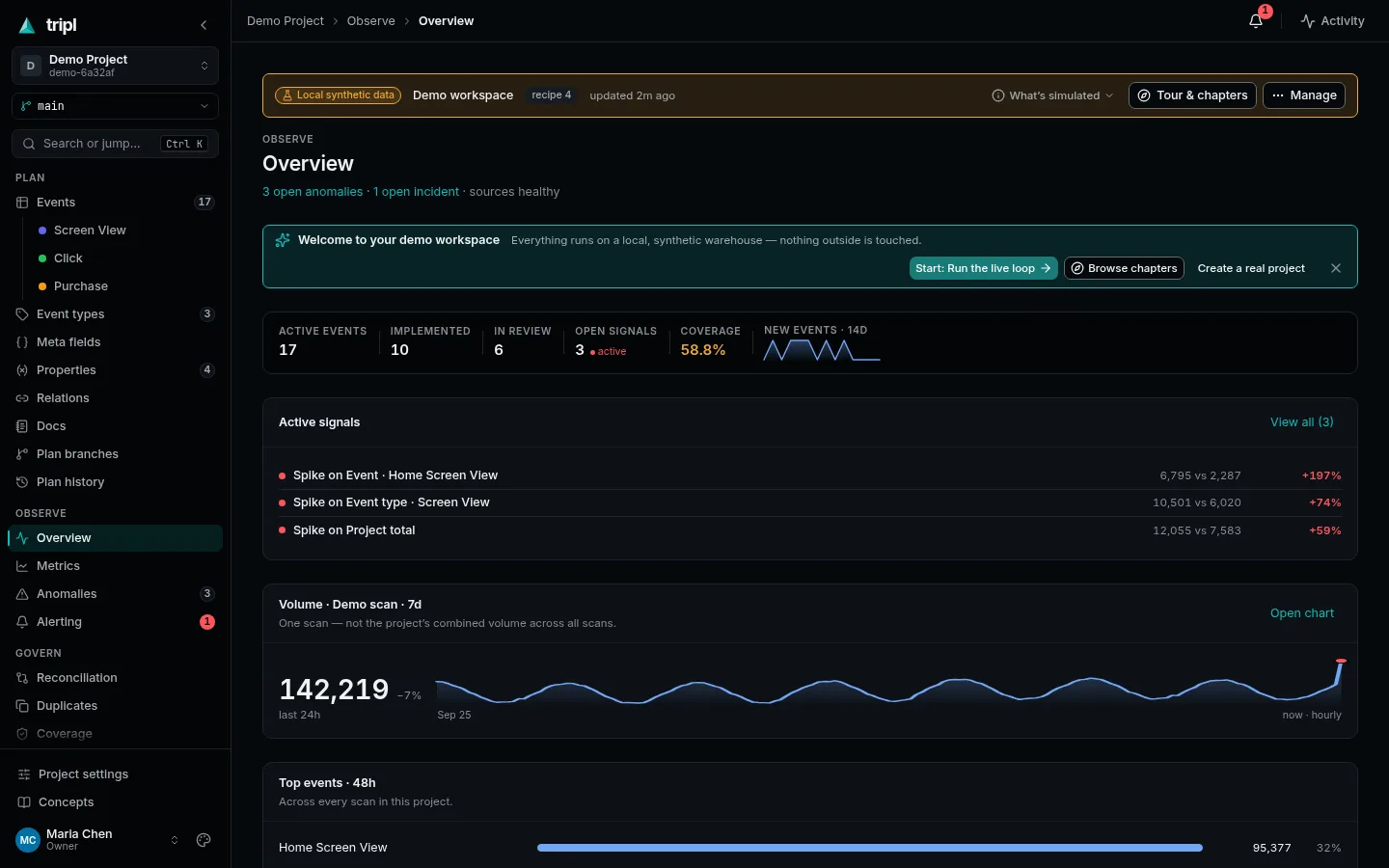Image resolution: width=1389 pixels, height=868 pixels.
Task: Click View all (3) signals link
Action: (x=1302, y=422)
